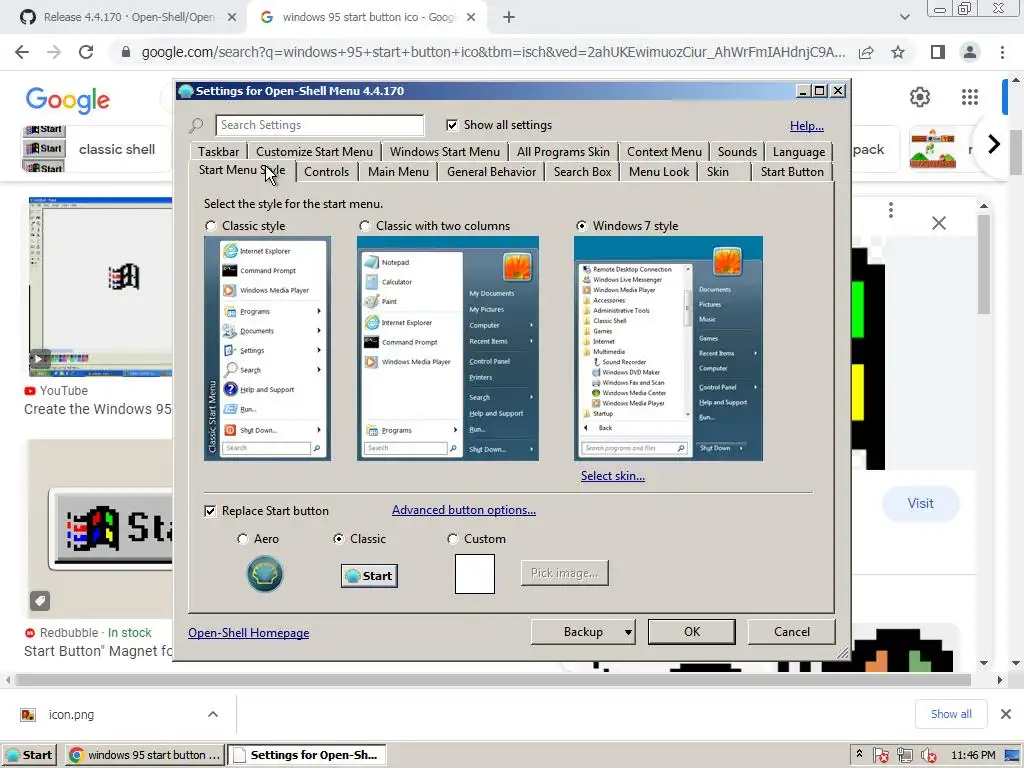
Task: Open the Customize Start Menu tab
Action: (314, 152)
